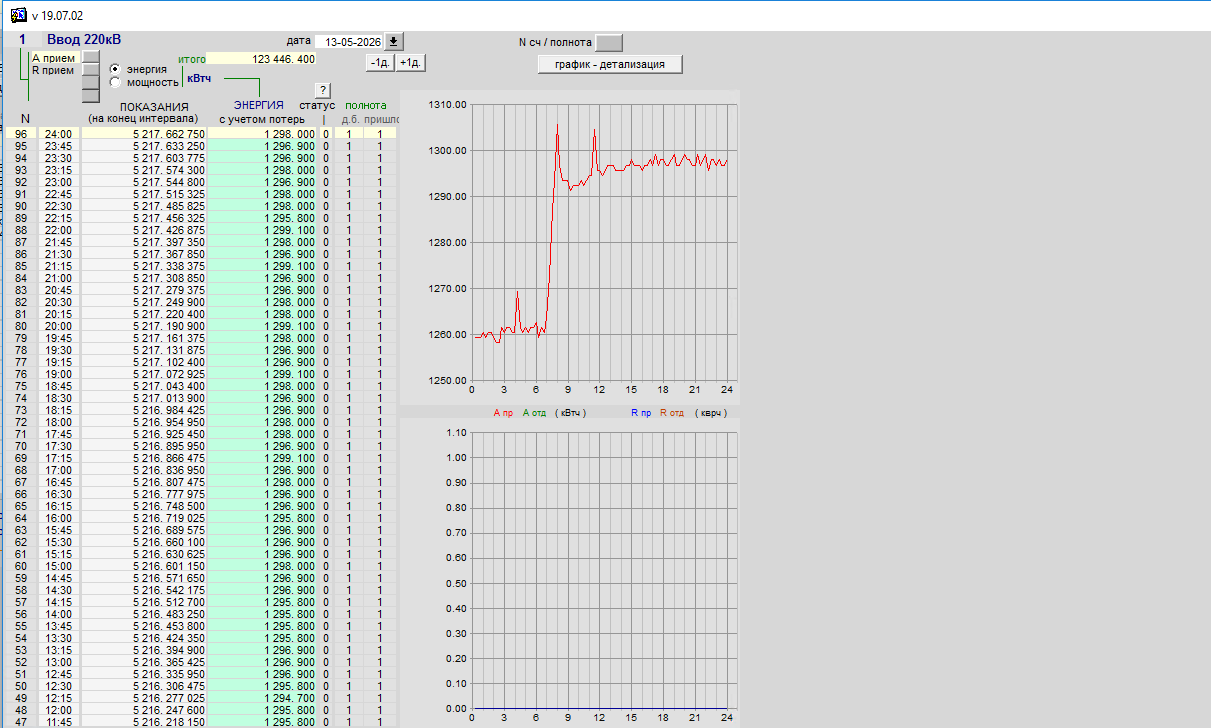Select reading 5 216. 571 650
Image resolution: width=1211 pixels, height=728 pixels.
(x=144, y=577)
